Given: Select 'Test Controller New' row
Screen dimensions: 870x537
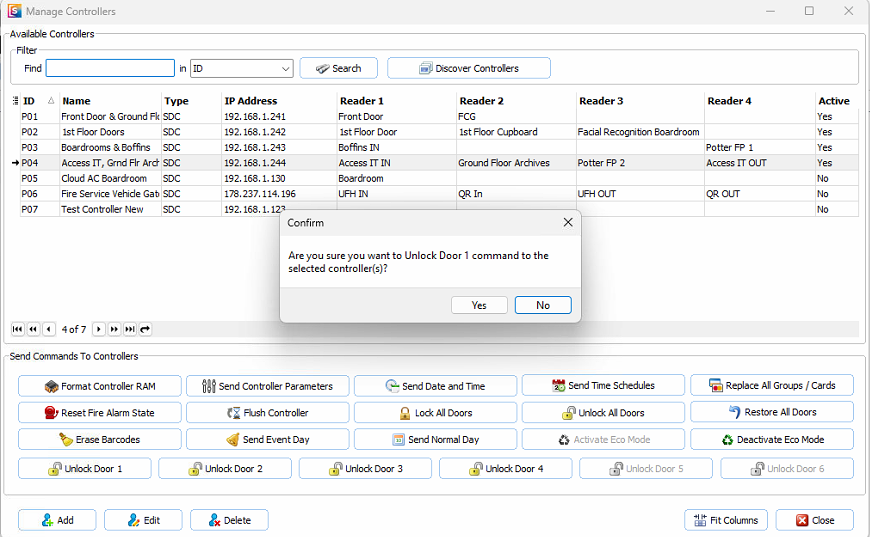Looking at the screenshot, I should click(x=439, y=210).
